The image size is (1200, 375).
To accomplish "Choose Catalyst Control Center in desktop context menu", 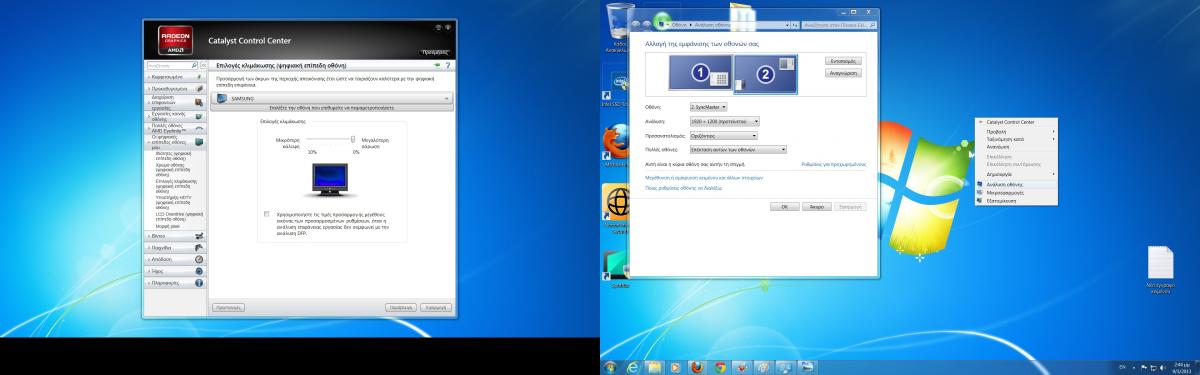I will tap(1015, 122).
